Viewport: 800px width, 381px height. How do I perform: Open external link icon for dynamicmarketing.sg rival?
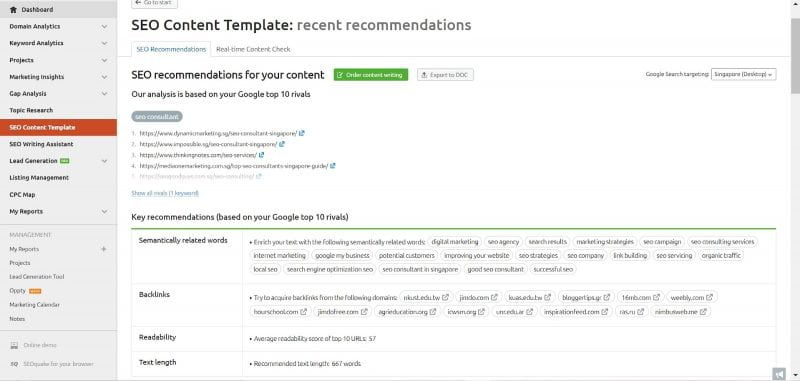(302, 133)
